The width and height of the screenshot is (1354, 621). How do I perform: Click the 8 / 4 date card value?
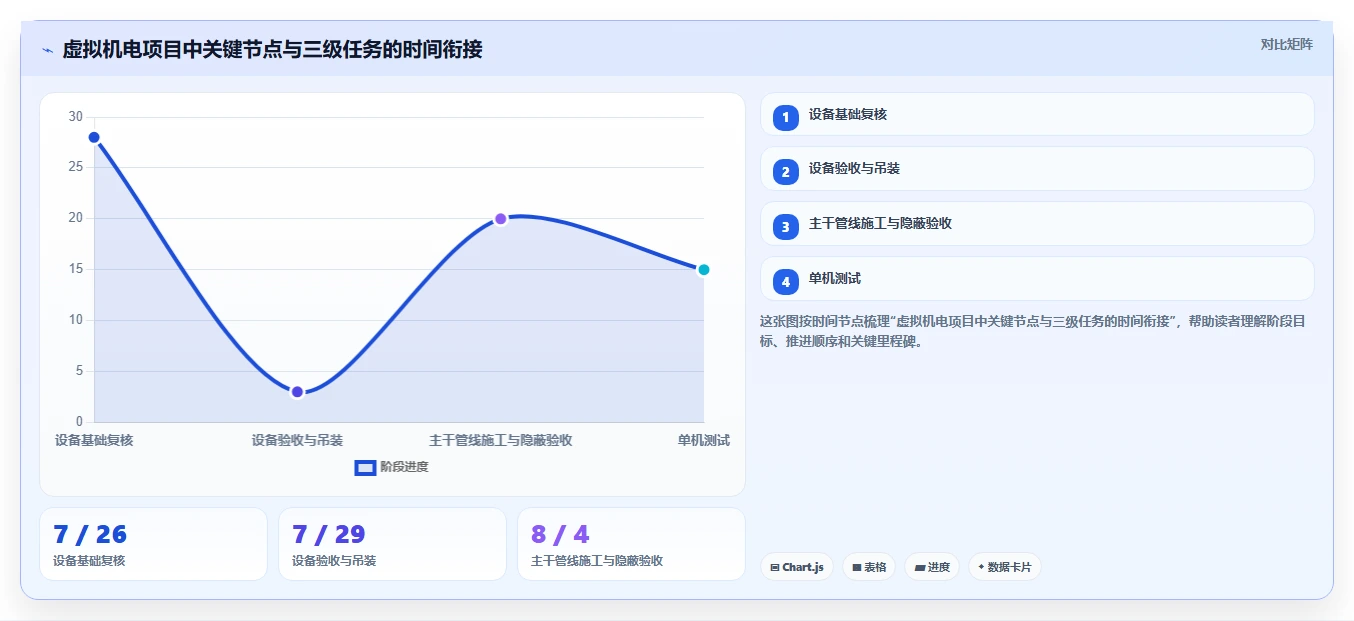click(x=560, y=534)
